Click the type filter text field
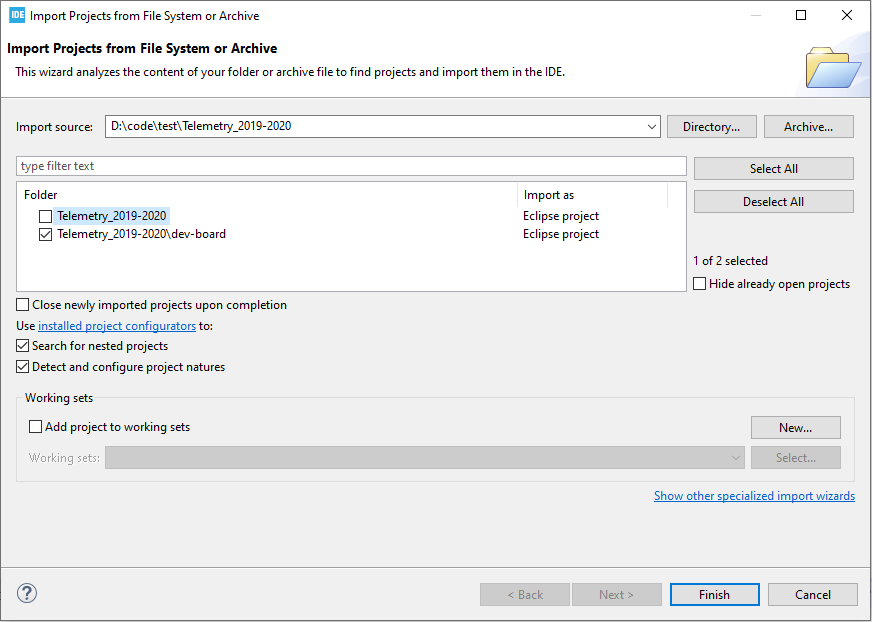The height and width of the screenshot is (622, 872). point(351,166)
